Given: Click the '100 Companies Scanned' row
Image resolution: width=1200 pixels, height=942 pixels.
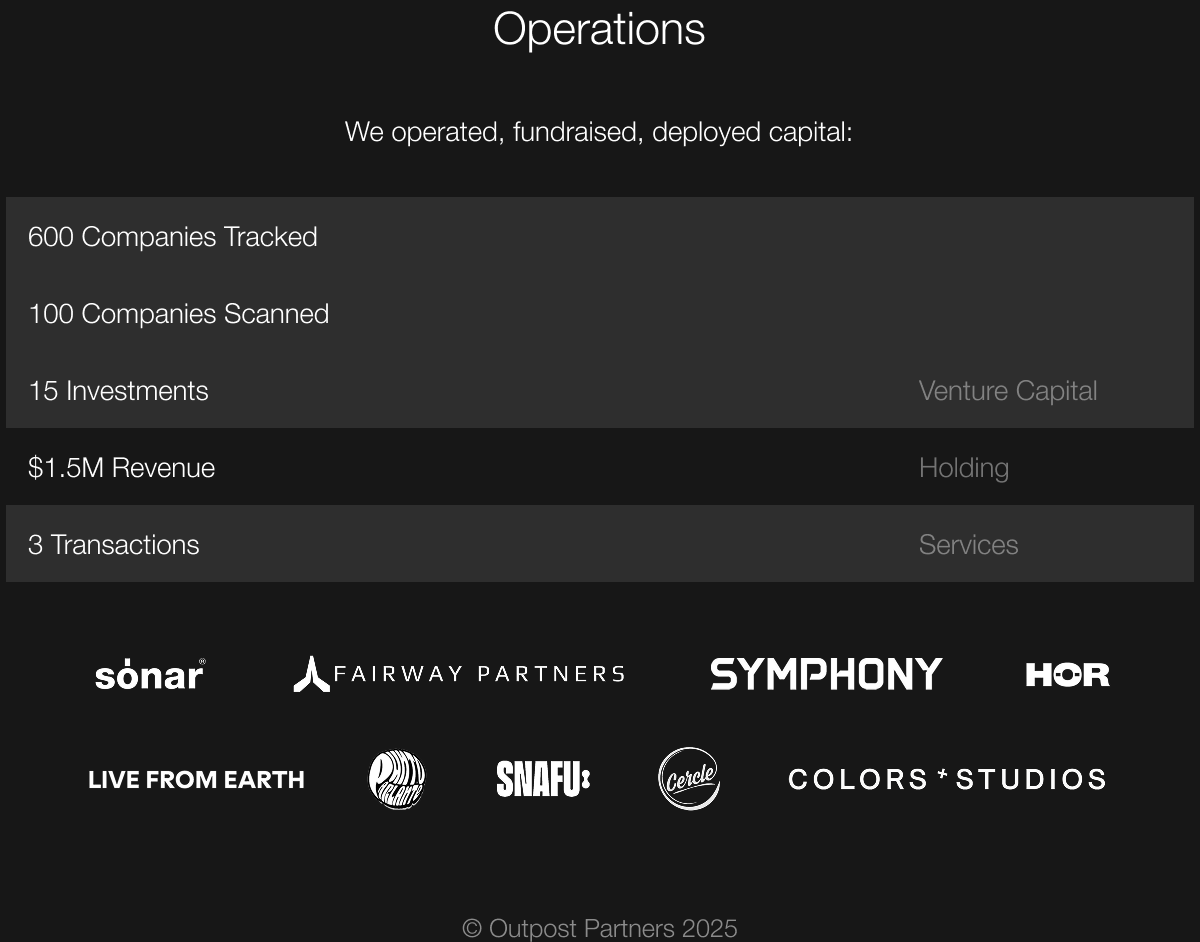Looking at the screenshot, I should click(x=179, y=314).
